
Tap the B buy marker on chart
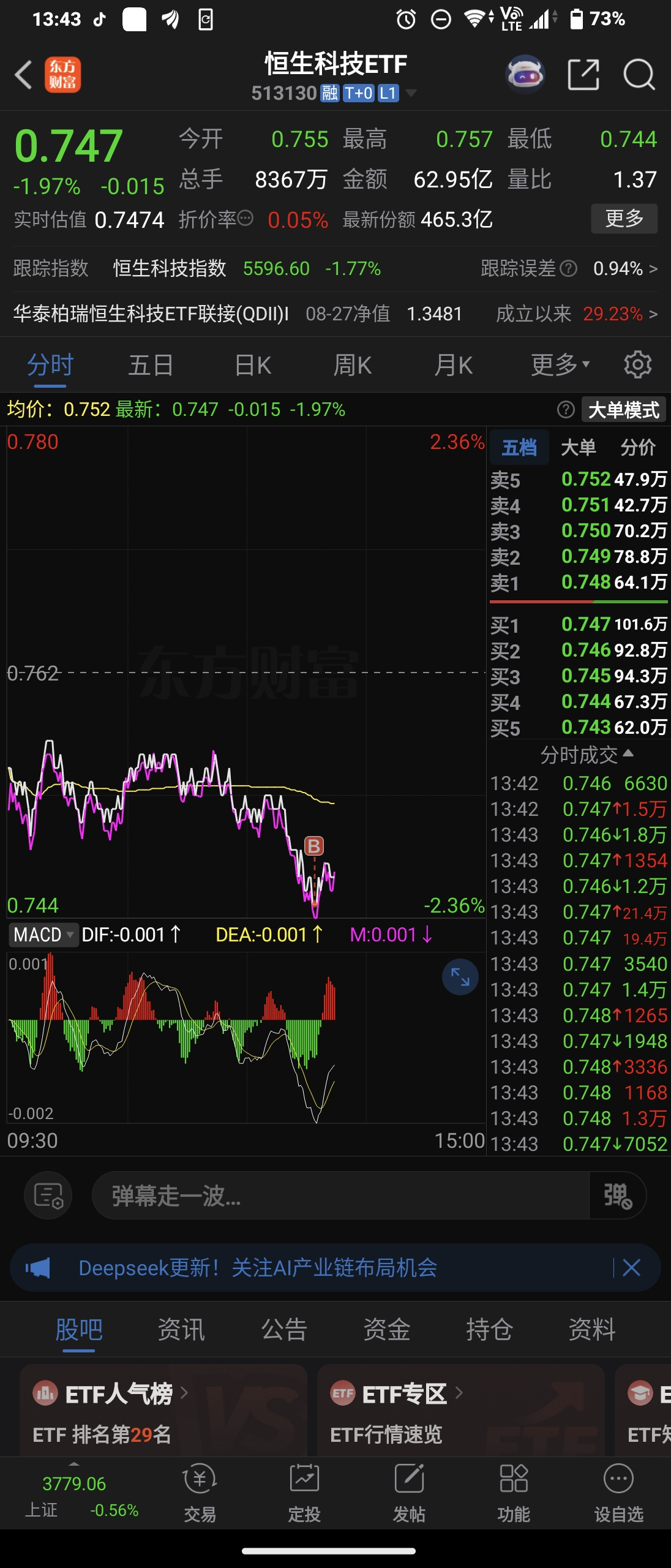point(314,846)
